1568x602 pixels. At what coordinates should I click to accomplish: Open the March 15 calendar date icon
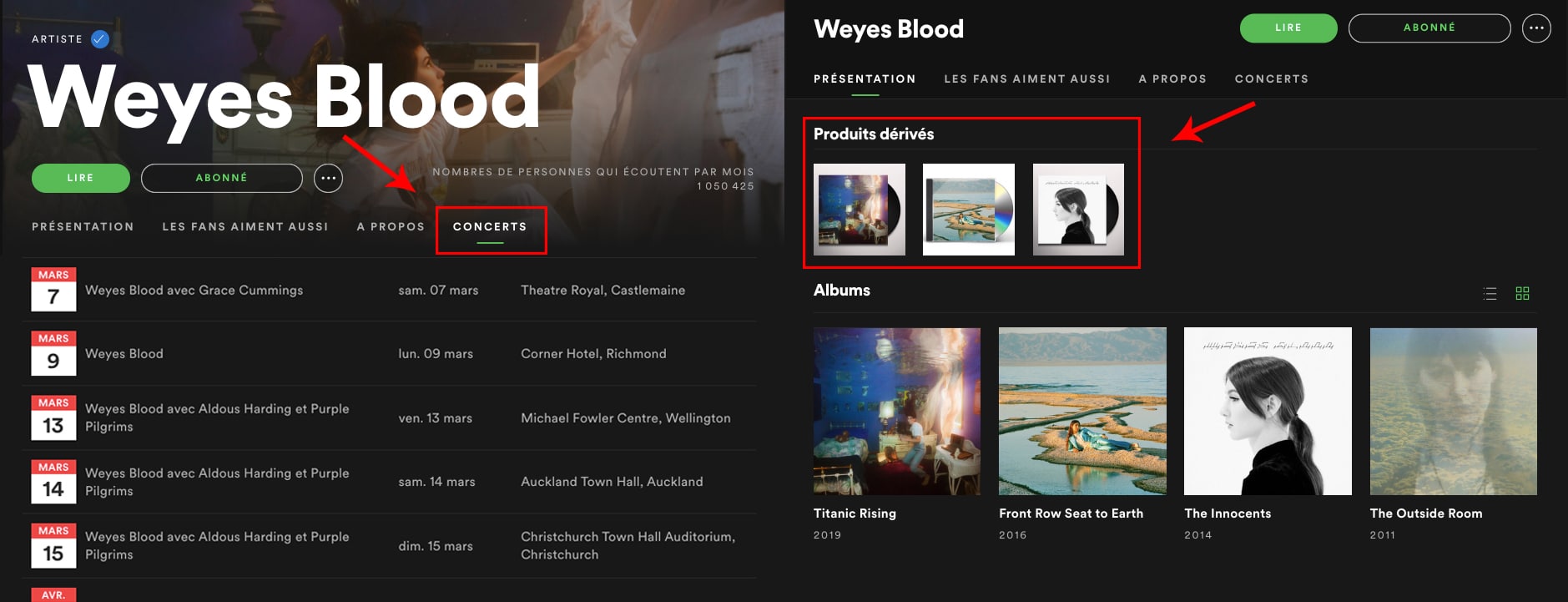[x=53, y=546]
